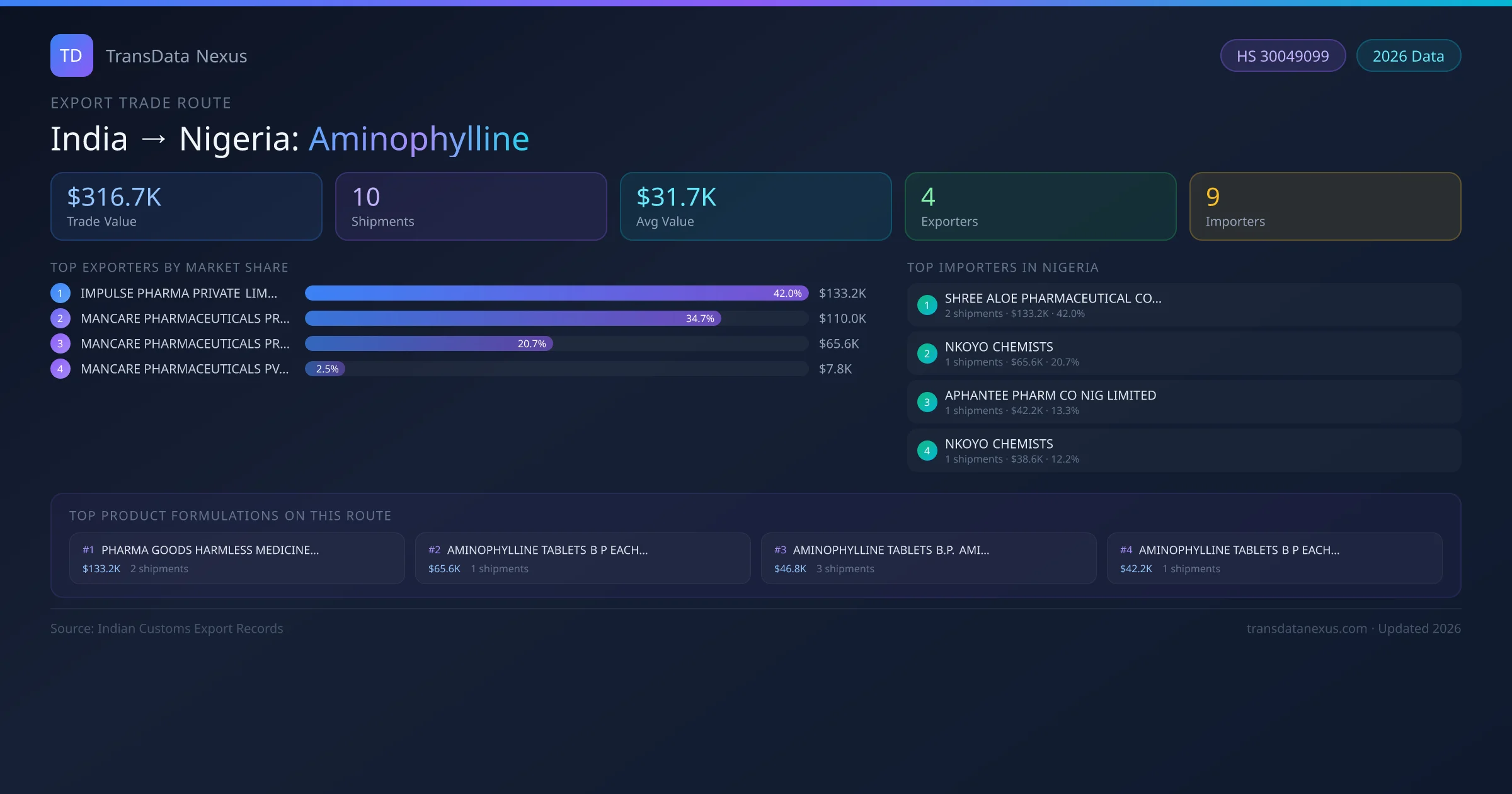Switch to Top Importers in Nigeria section
This screenshot has height=794, width=1512.
point(1003,267)
